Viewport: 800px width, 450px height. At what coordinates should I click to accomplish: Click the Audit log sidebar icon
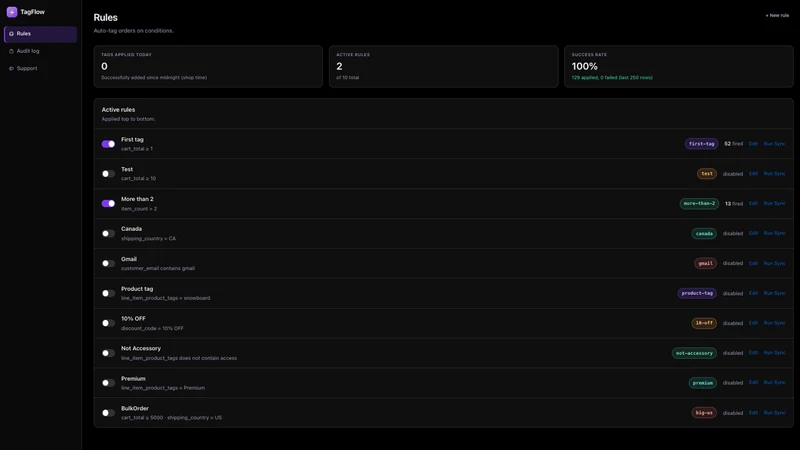coord(11,51)
